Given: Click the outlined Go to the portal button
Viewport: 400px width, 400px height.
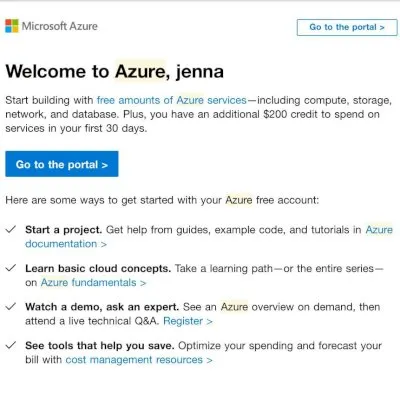Looking at the screenshot, I should pyautogui.click(x=347, y=27).
